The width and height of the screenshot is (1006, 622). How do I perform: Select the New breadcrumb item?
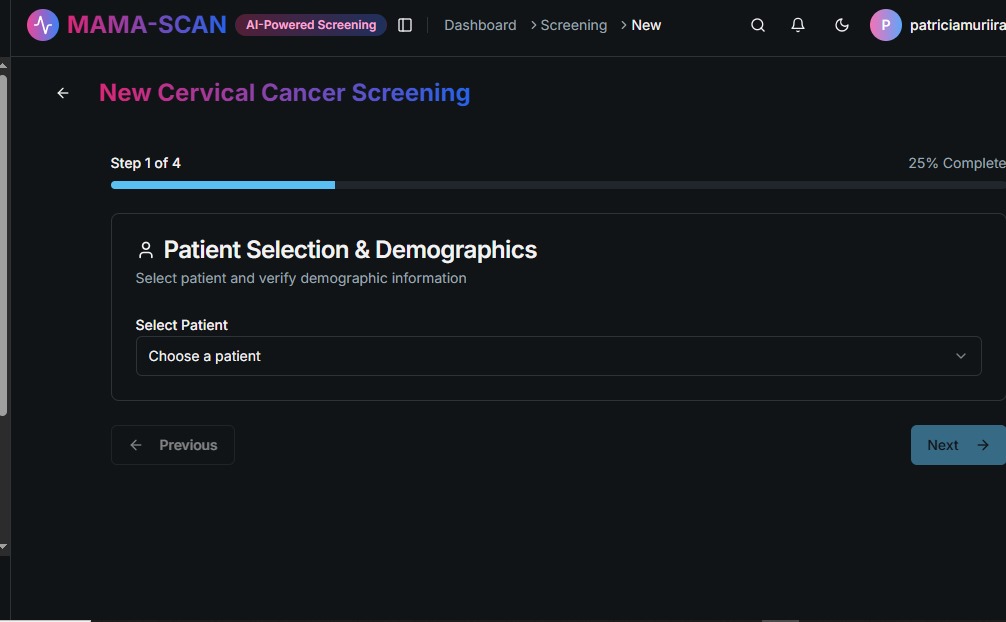pyautogui.click(x=646, y=25)
